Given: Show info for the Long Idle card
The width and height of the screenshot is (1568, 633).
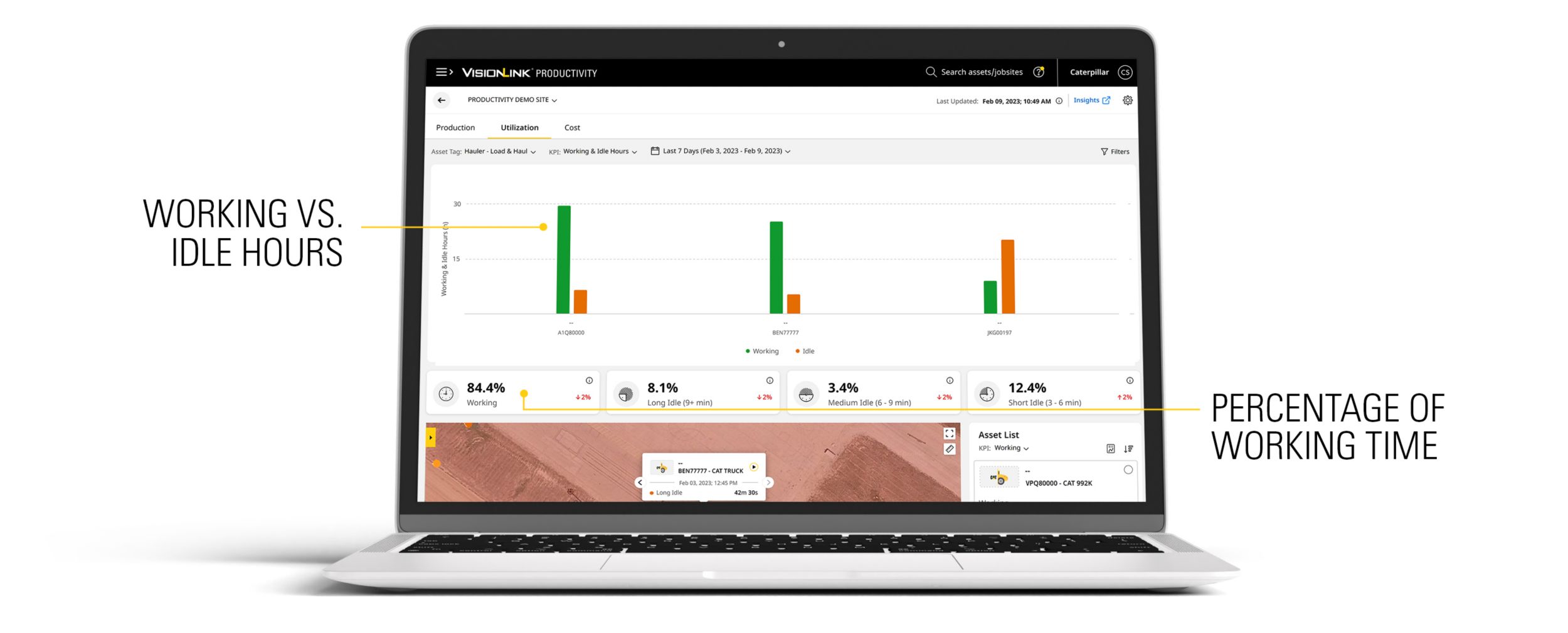Looking at the screenshot, I should point(770,380).
